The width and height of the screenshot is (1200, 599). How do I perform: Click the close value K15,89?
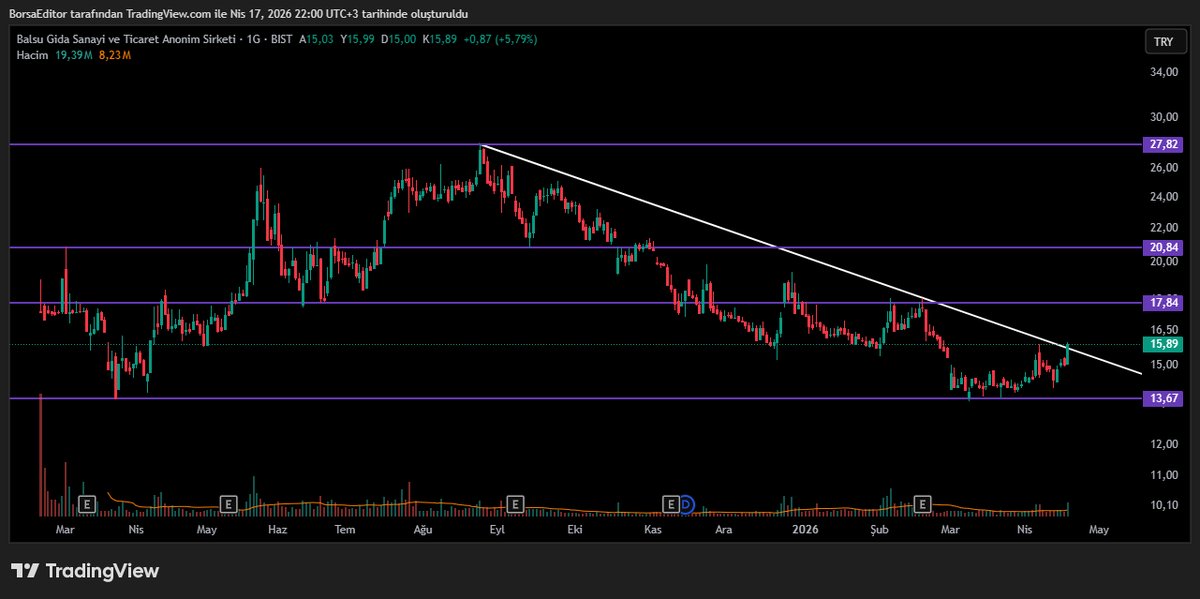click(x=440, y=39)
